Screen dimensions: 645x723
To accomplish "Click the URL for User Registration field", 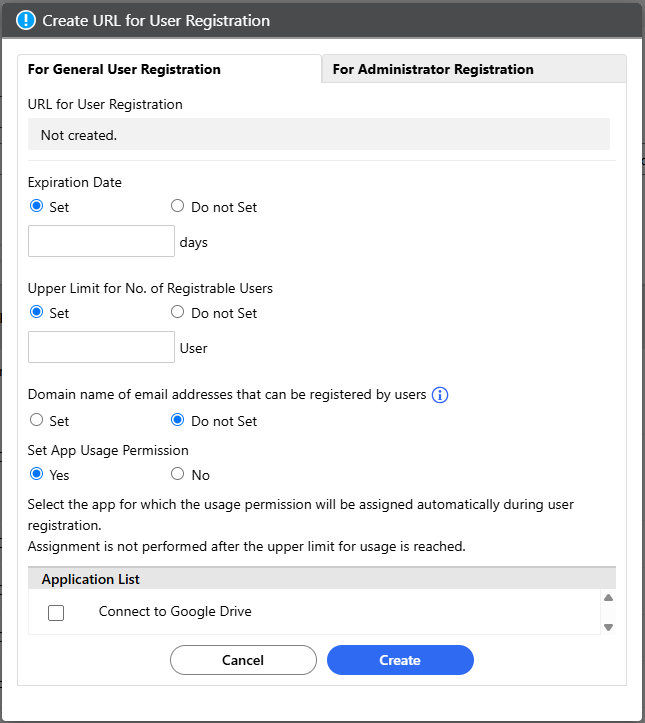I will (x=319, y=134).
